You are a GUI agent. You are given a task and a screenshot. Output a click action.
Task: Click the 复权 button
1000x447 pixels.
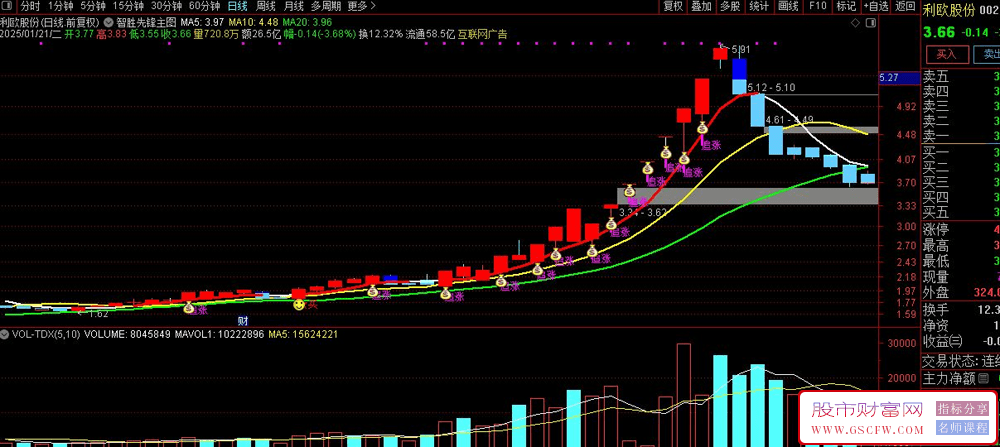tap(673, 6)
